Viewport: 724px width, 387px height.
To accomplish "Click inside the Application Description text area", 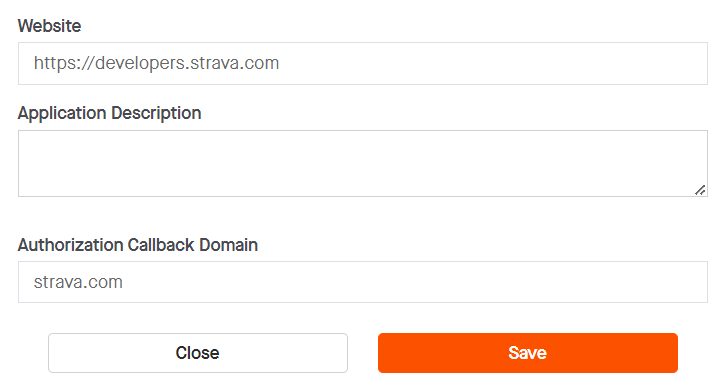I will (363, 163).
